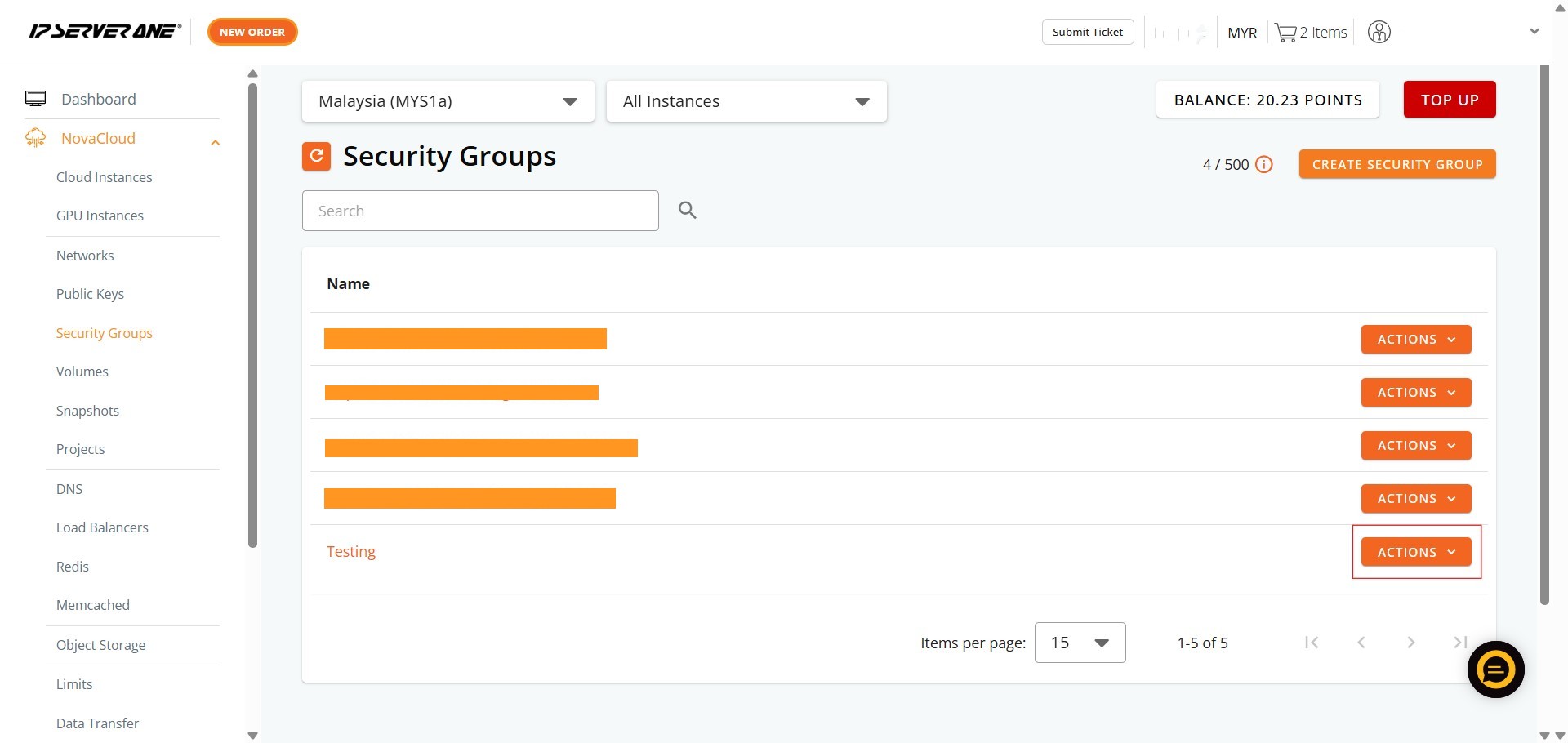Viewport: 1568px width, 743px height.
Task: Click the quota info icon next to 4 / 500
Action: 1263,165
